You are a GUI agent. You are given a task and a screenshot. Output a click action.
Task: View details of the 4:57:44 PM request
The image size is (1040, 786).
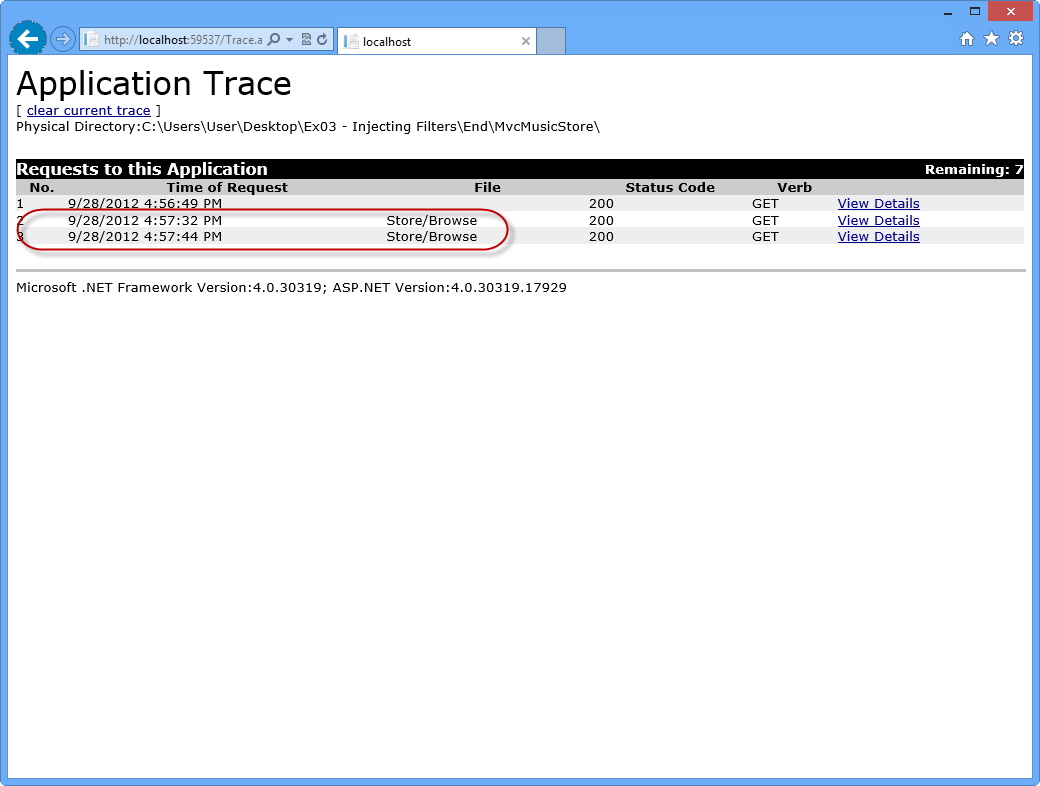point(877,236)
